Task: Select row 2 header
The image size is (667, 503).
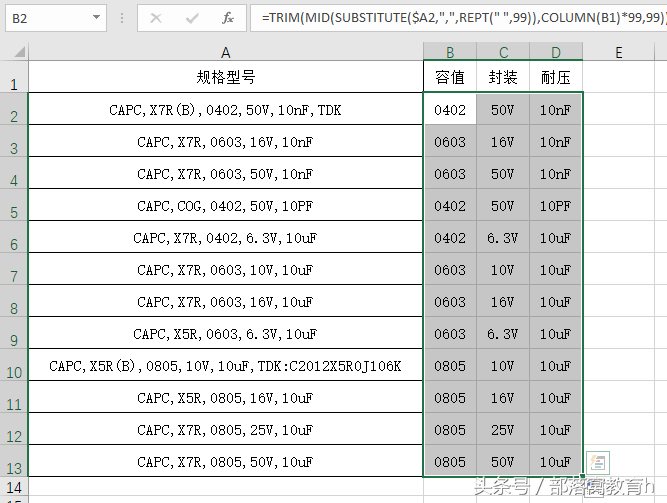Action: click(x=14, y=109)
